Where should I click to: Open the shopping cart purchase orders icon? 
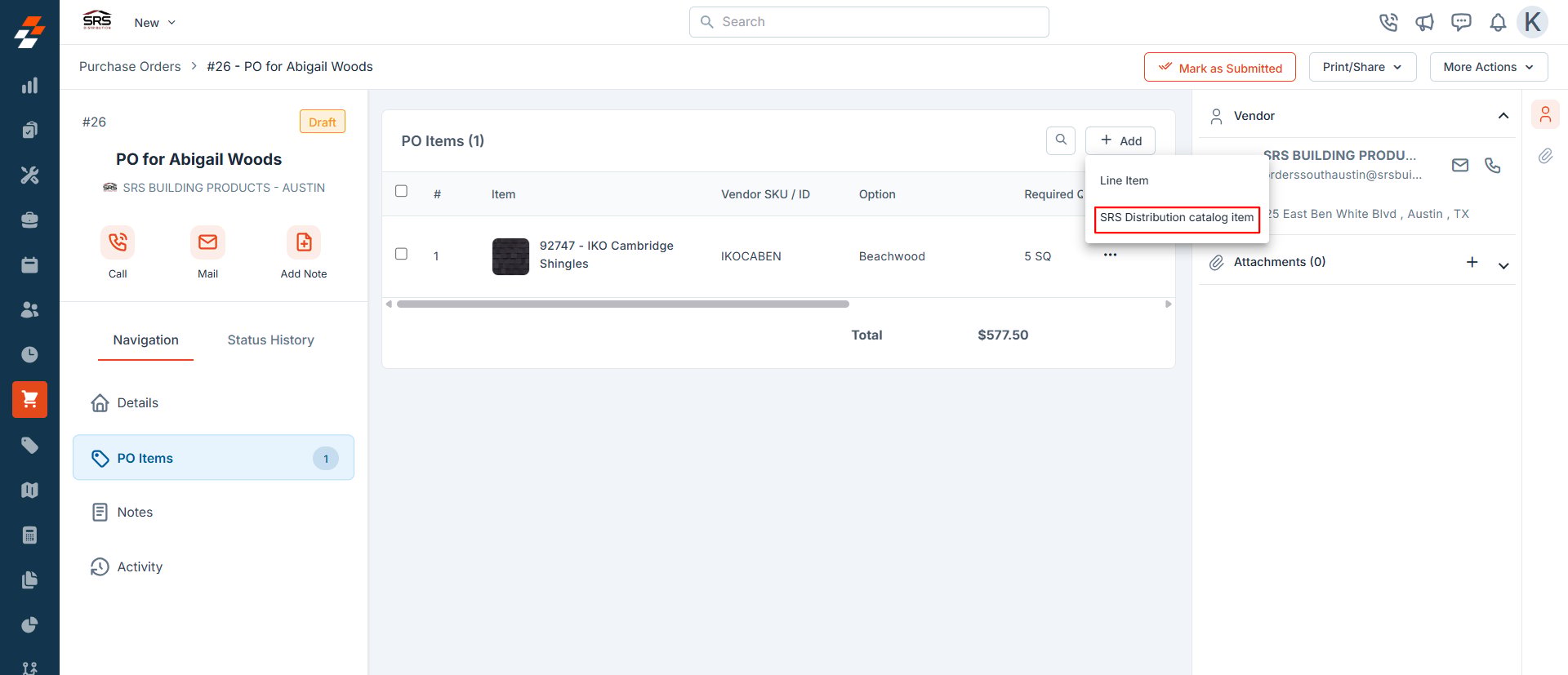coord(29,399)
